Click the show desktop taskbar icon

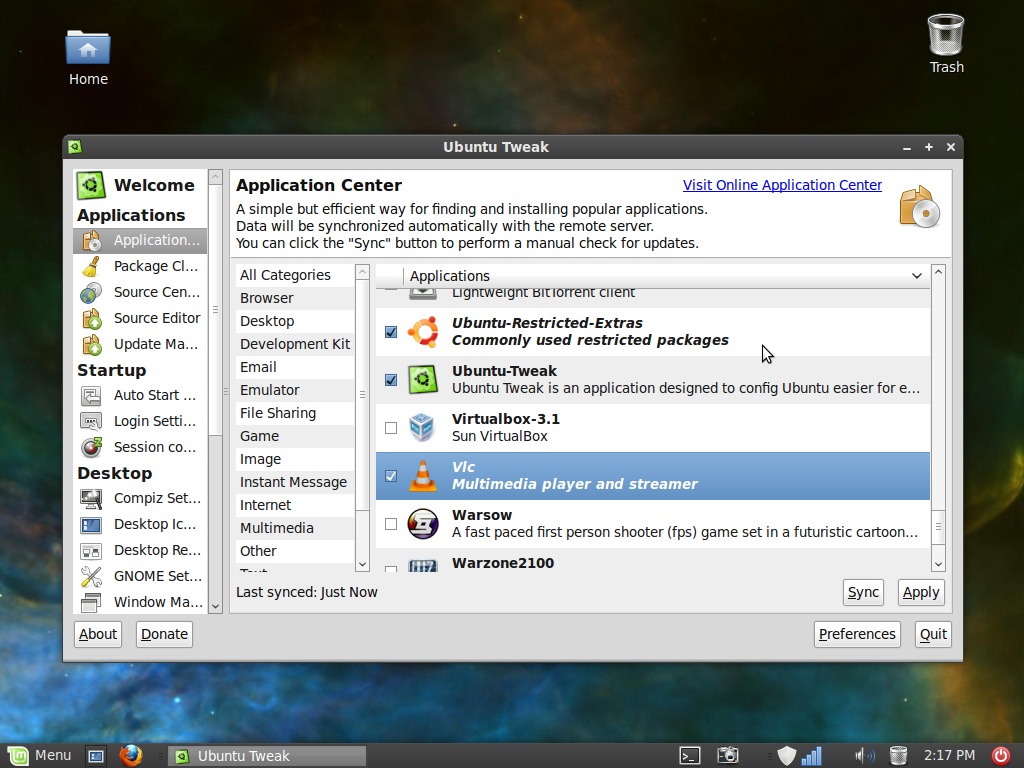tap(96, 756)
